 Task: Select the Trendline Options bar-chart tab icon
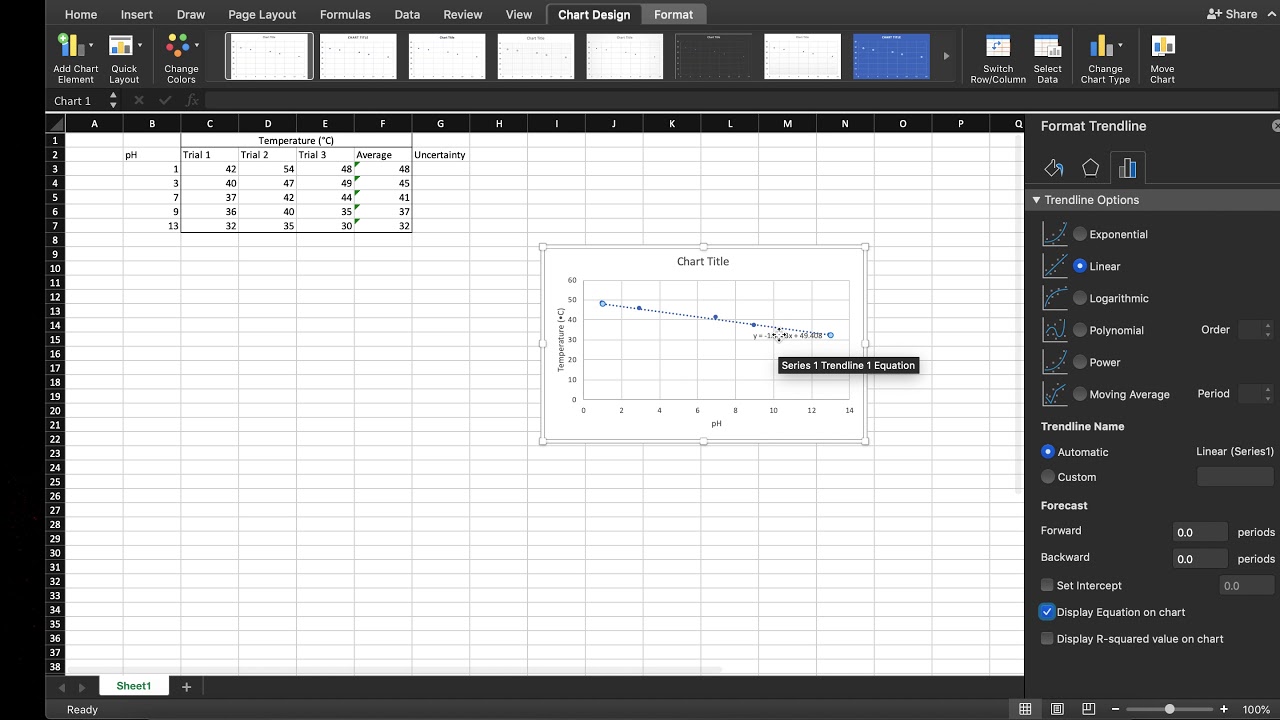1127,168
